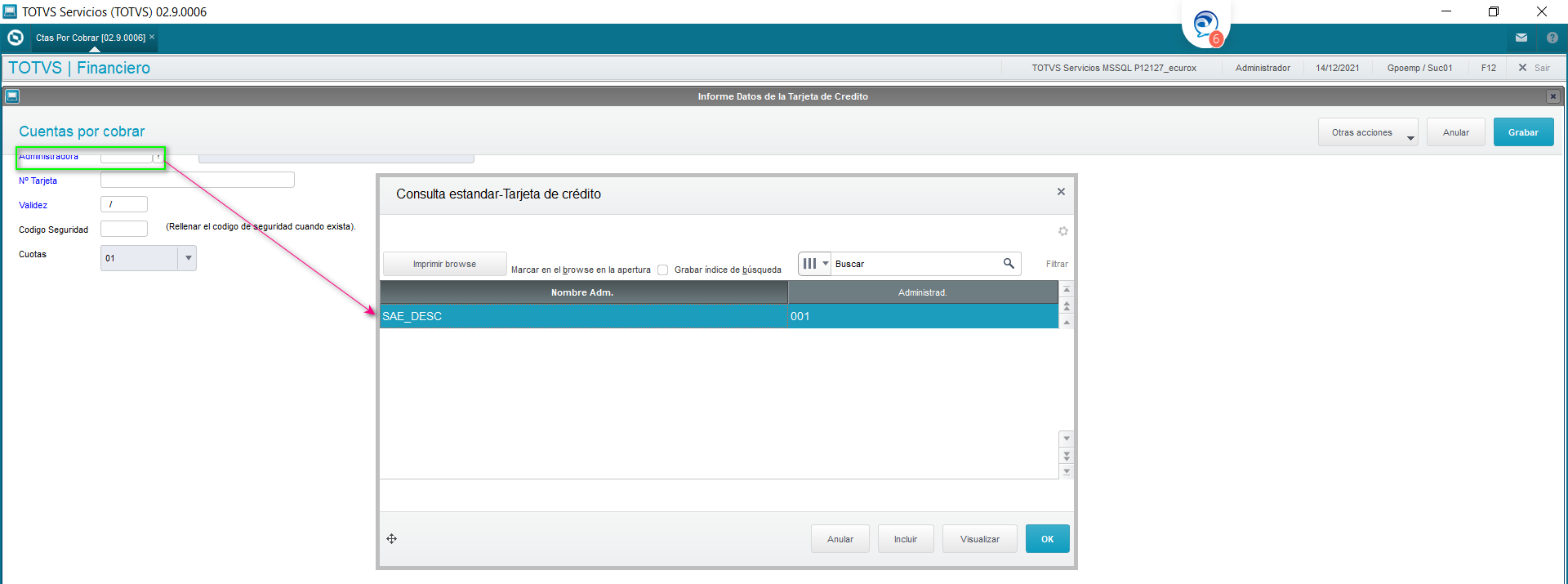Close the Consulta estandar-Tarjeta de crédito dialog
1568x584 pixels.
1061,192
